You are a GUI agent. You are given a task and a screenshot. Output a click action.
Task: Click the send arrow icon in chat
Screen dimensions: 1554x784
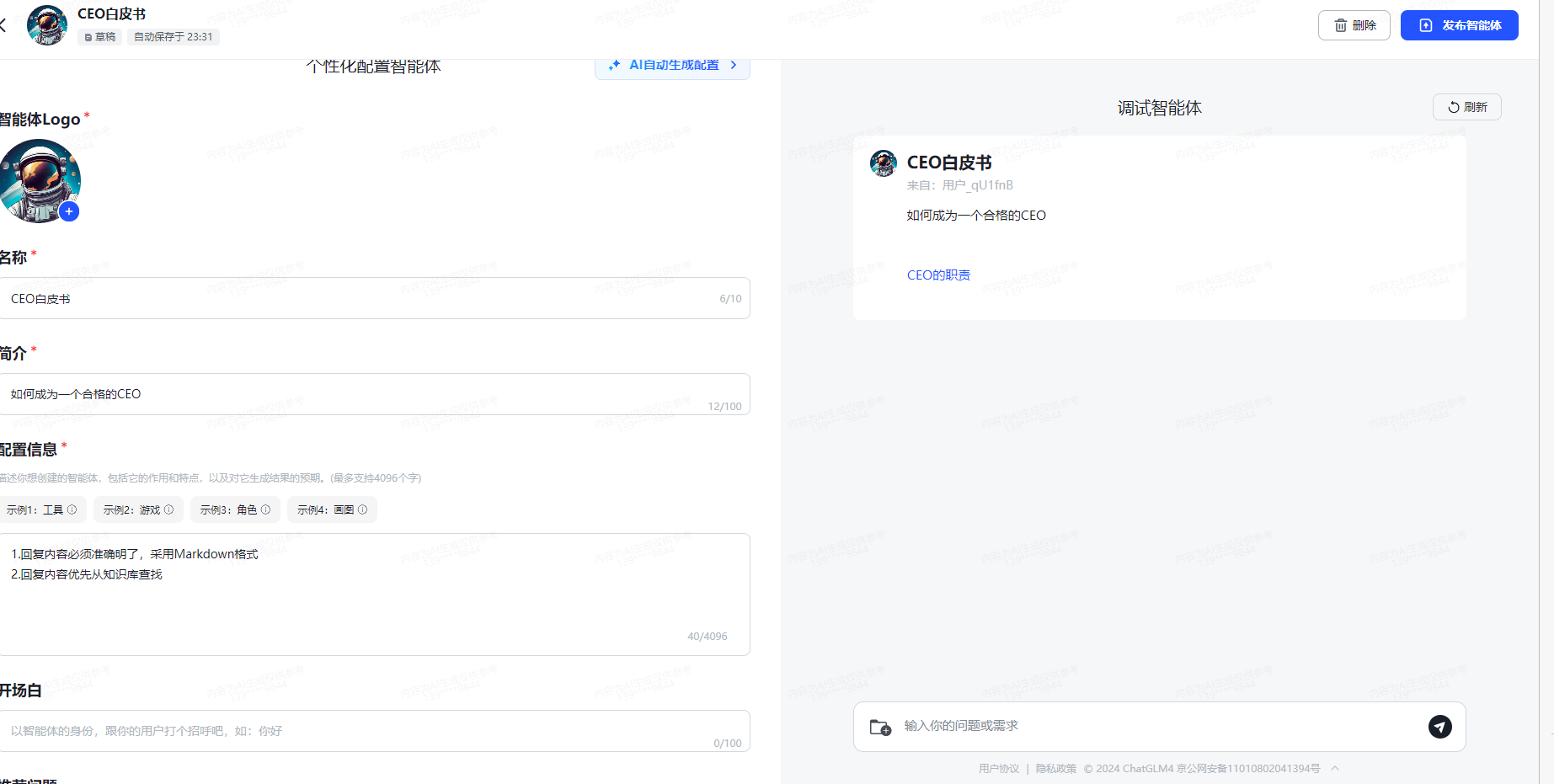1439,727
